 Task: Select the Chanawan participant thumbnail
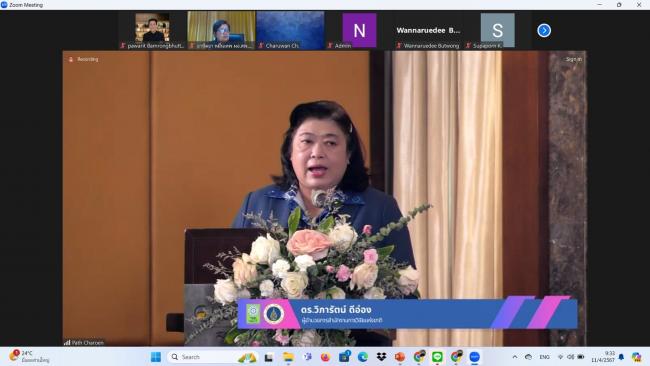(x=290, y=30)
